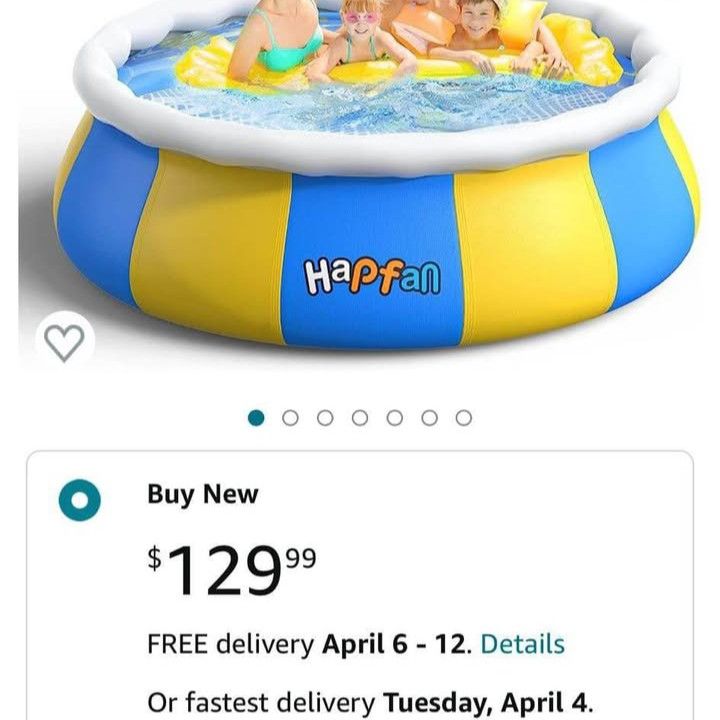Tap the Buy New option card
The height and width of the screenshot is (720, 720).
pos(360,585)
